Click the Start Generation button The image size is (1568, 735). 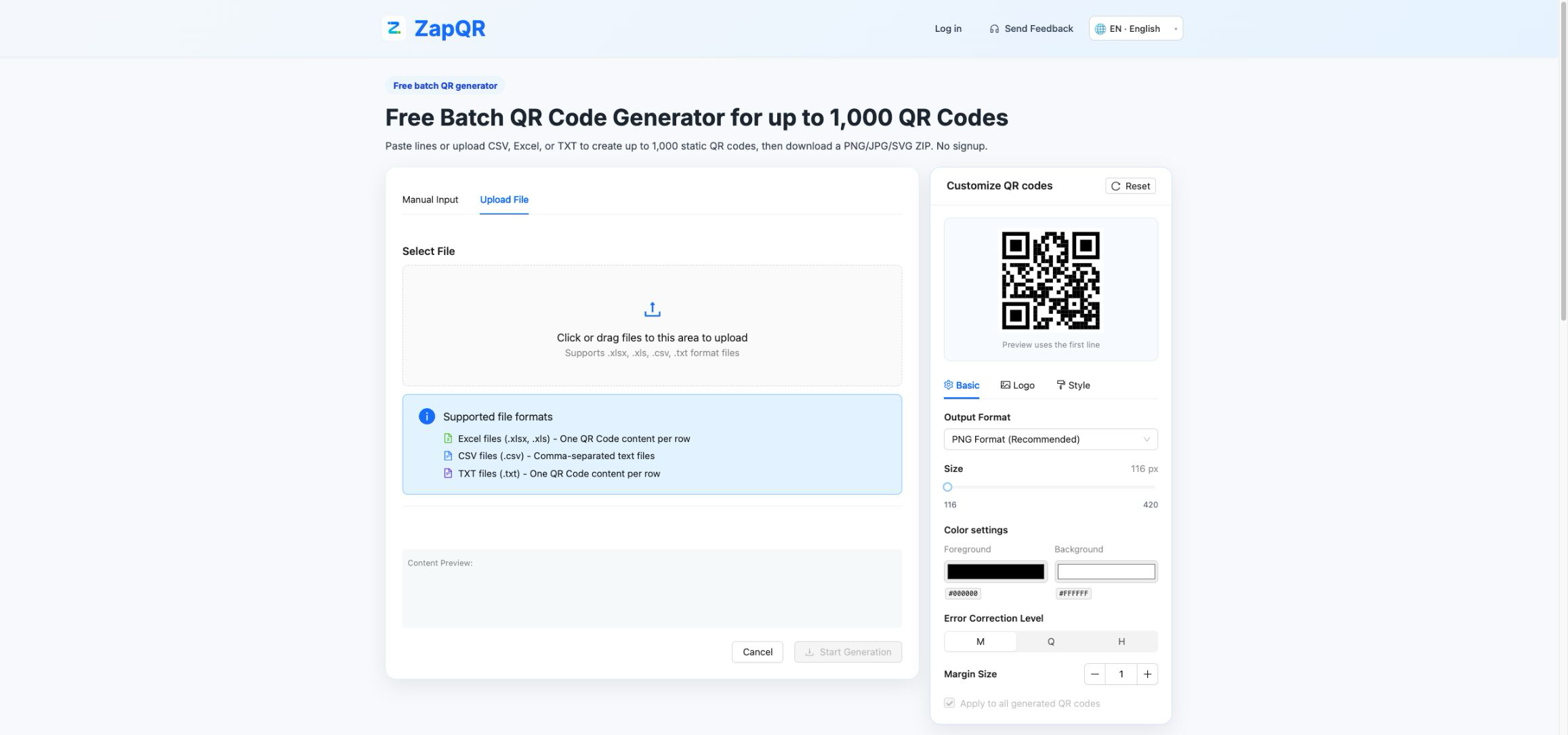[848, 652]
